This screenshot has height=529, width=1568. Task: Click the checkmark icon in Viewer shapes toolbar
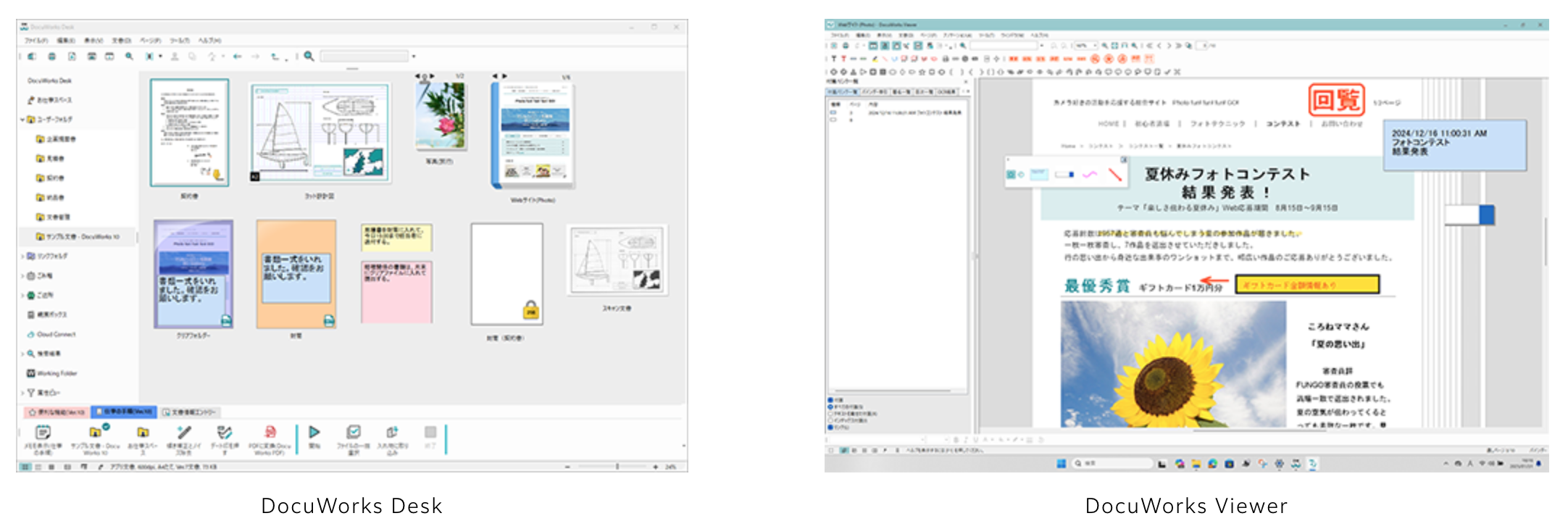coord(1168,72)
